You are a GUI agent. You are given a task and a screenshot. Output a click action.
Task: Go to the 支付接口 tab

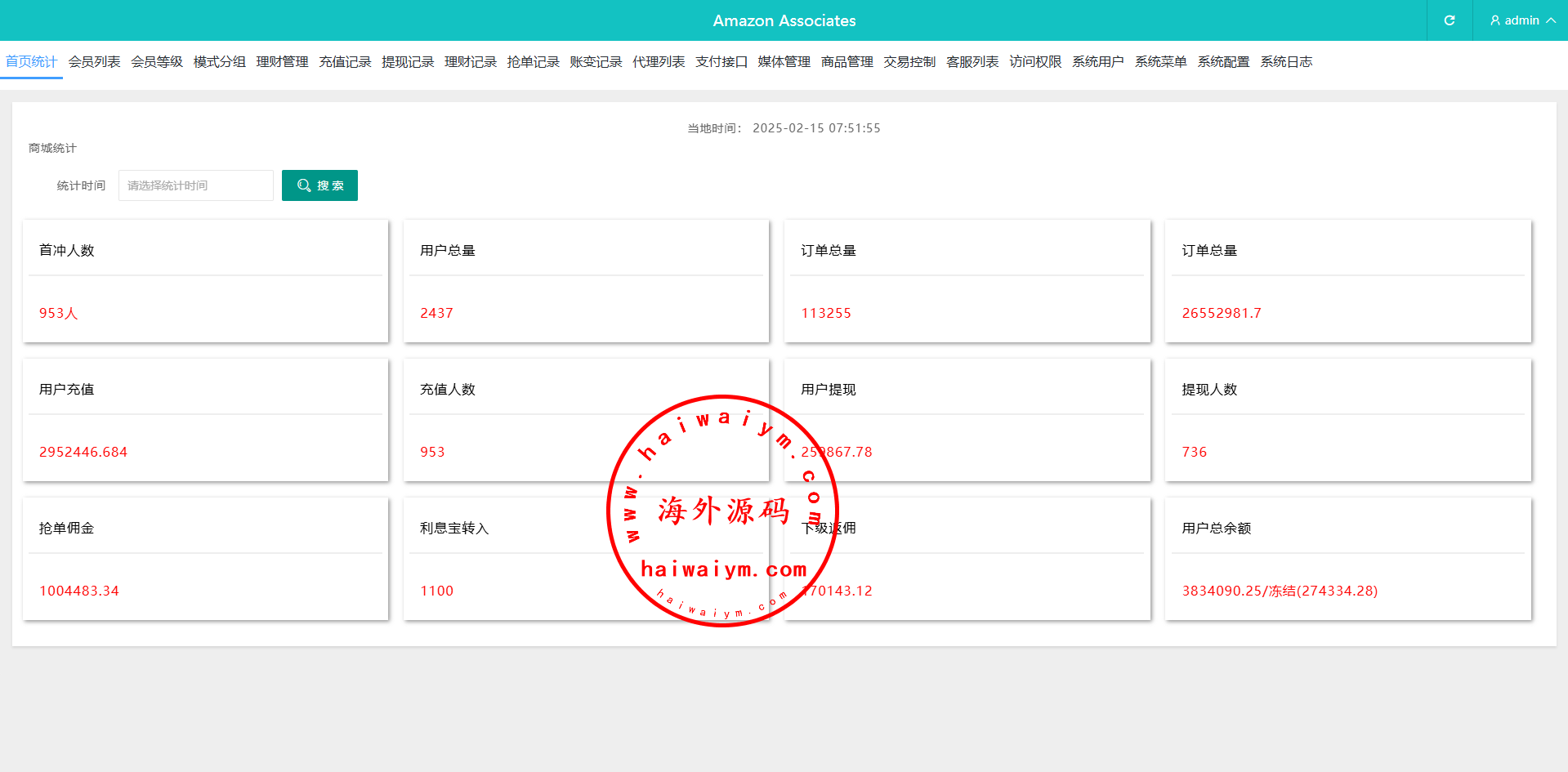pyautogui.click(x=721, y=62)
